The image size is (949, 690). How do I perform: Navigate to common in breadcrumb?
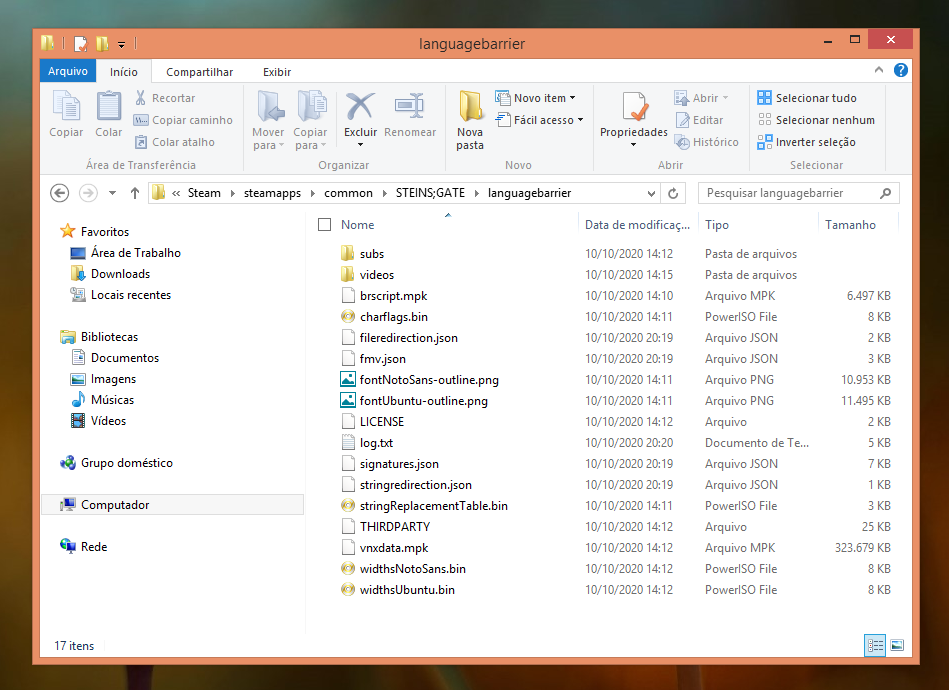click(x=349, y=193)
